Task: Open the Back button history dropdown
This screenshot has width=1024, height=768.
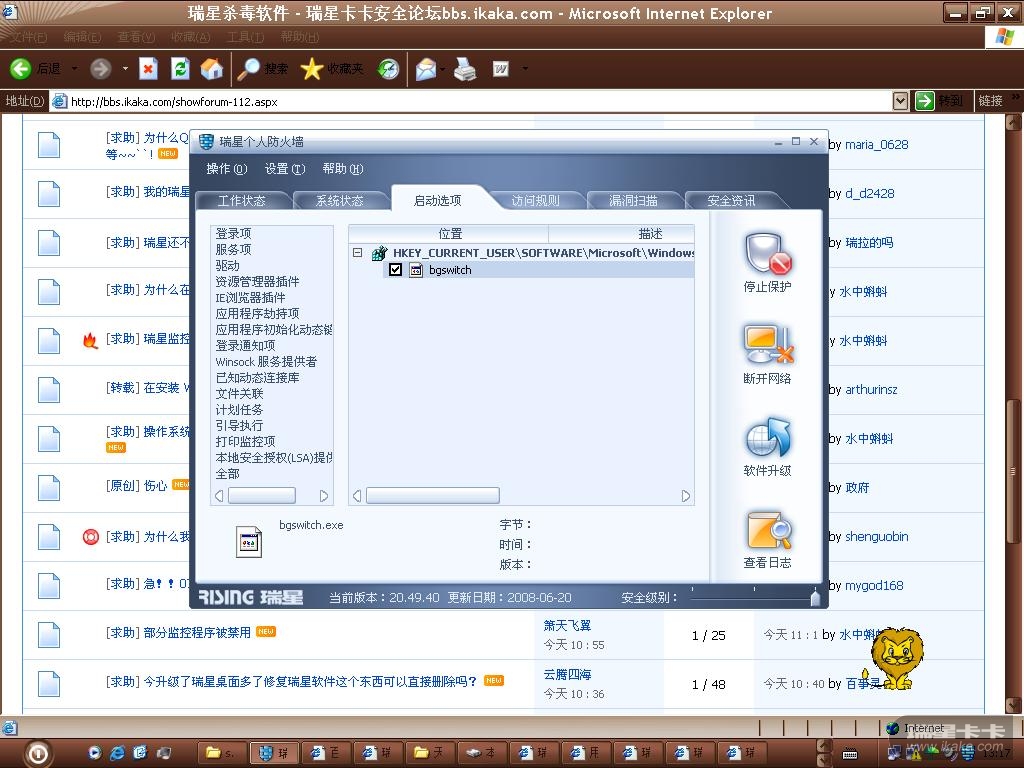Action: 74,68
